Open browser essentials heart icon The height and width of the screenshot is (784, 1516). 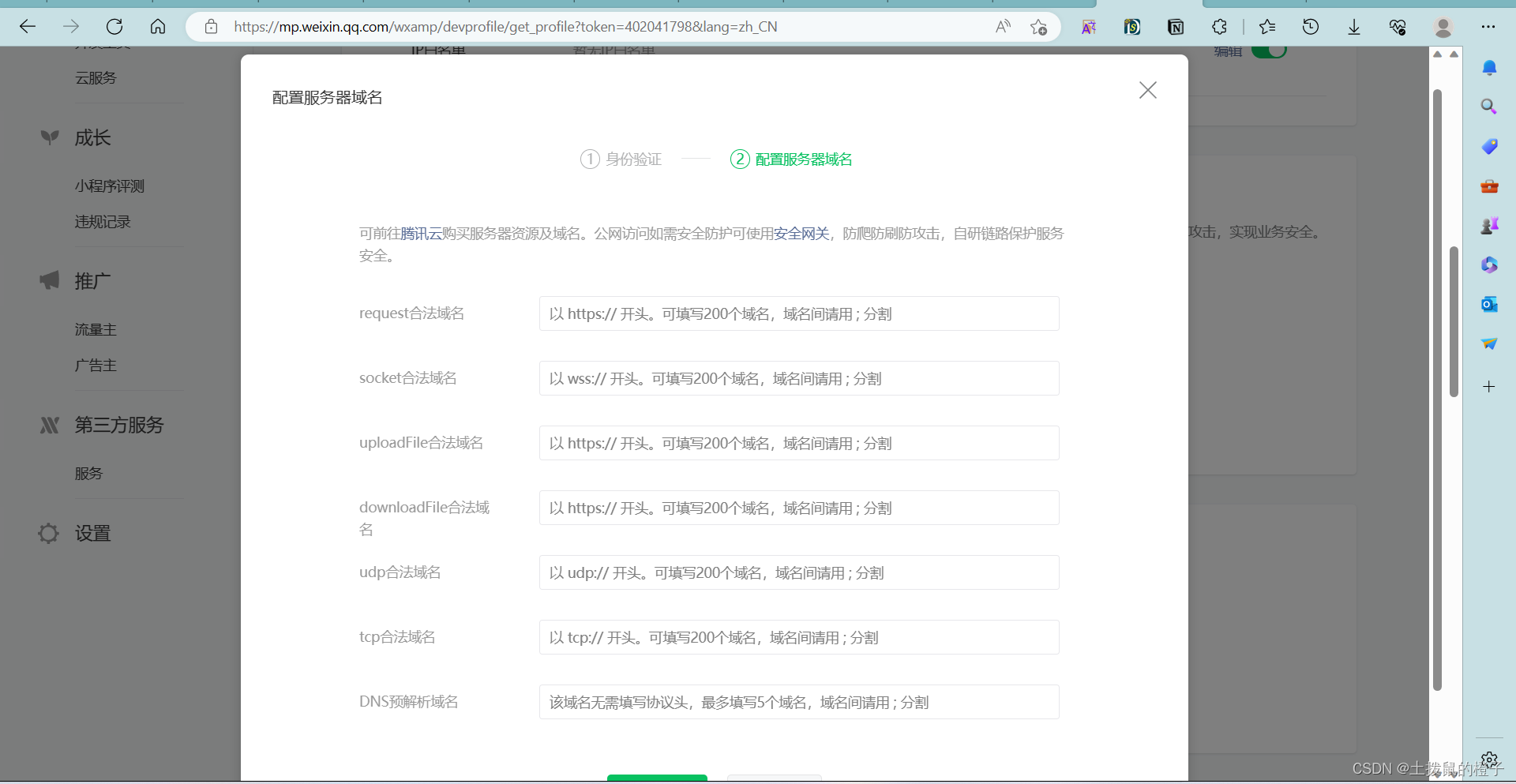1398,27
